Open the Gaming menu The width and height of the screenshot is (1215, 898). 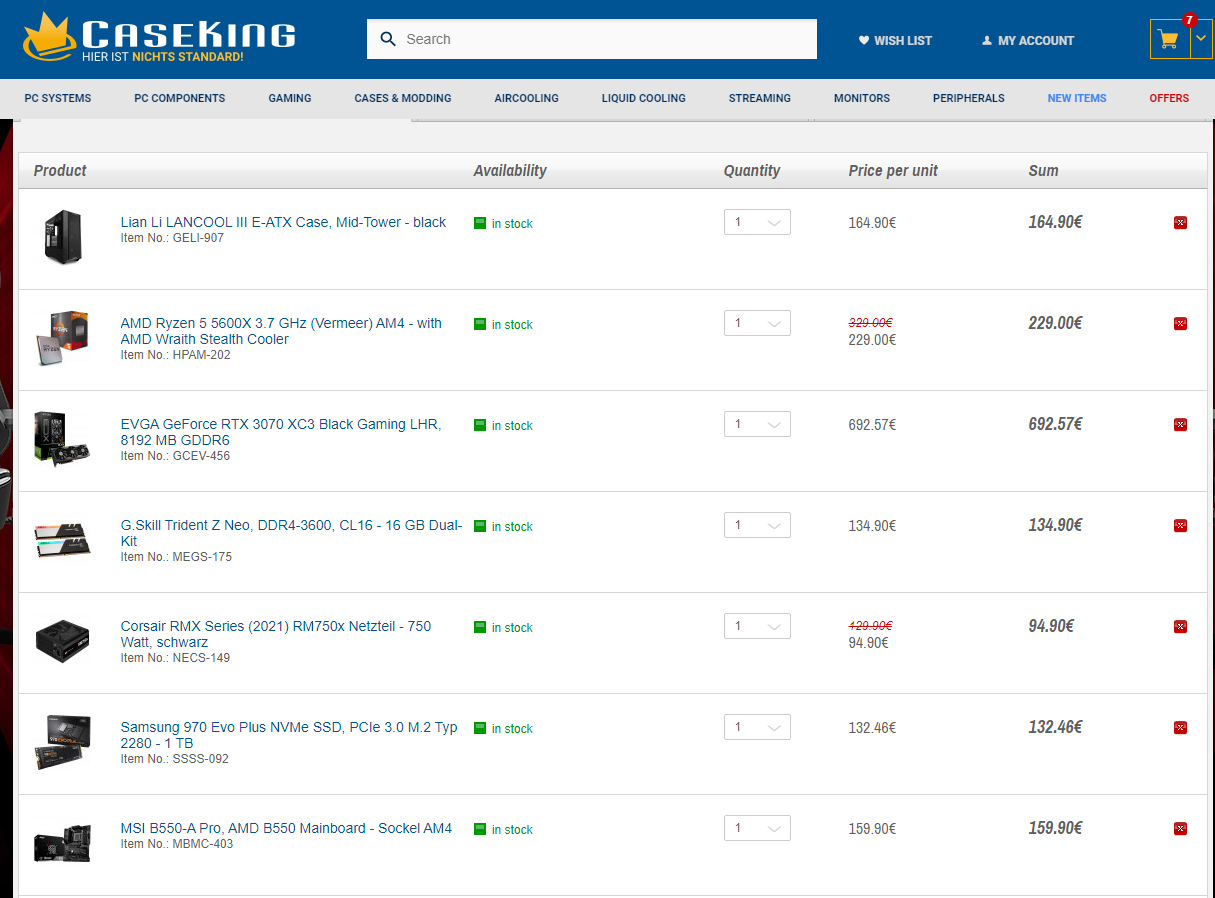(x=290, y=98)
